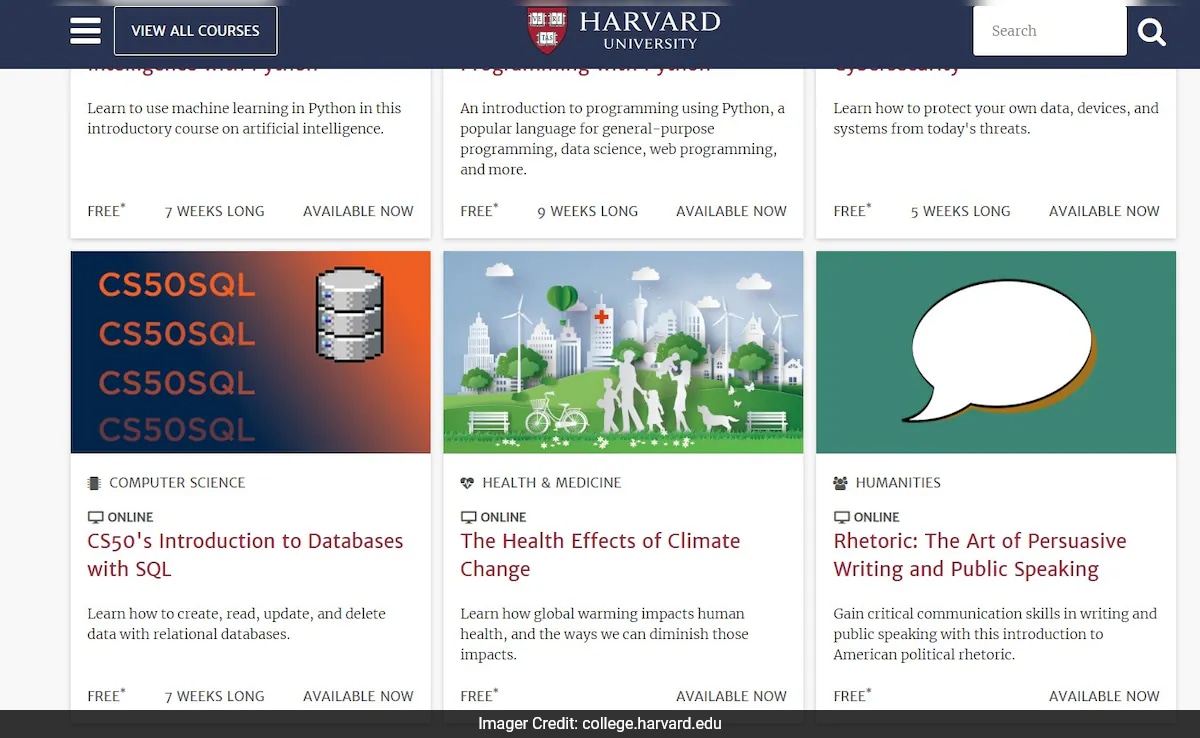1200x738 pixels.
Task: Click the Health & Medicine heartbeat icon
Action: [467, 483]
